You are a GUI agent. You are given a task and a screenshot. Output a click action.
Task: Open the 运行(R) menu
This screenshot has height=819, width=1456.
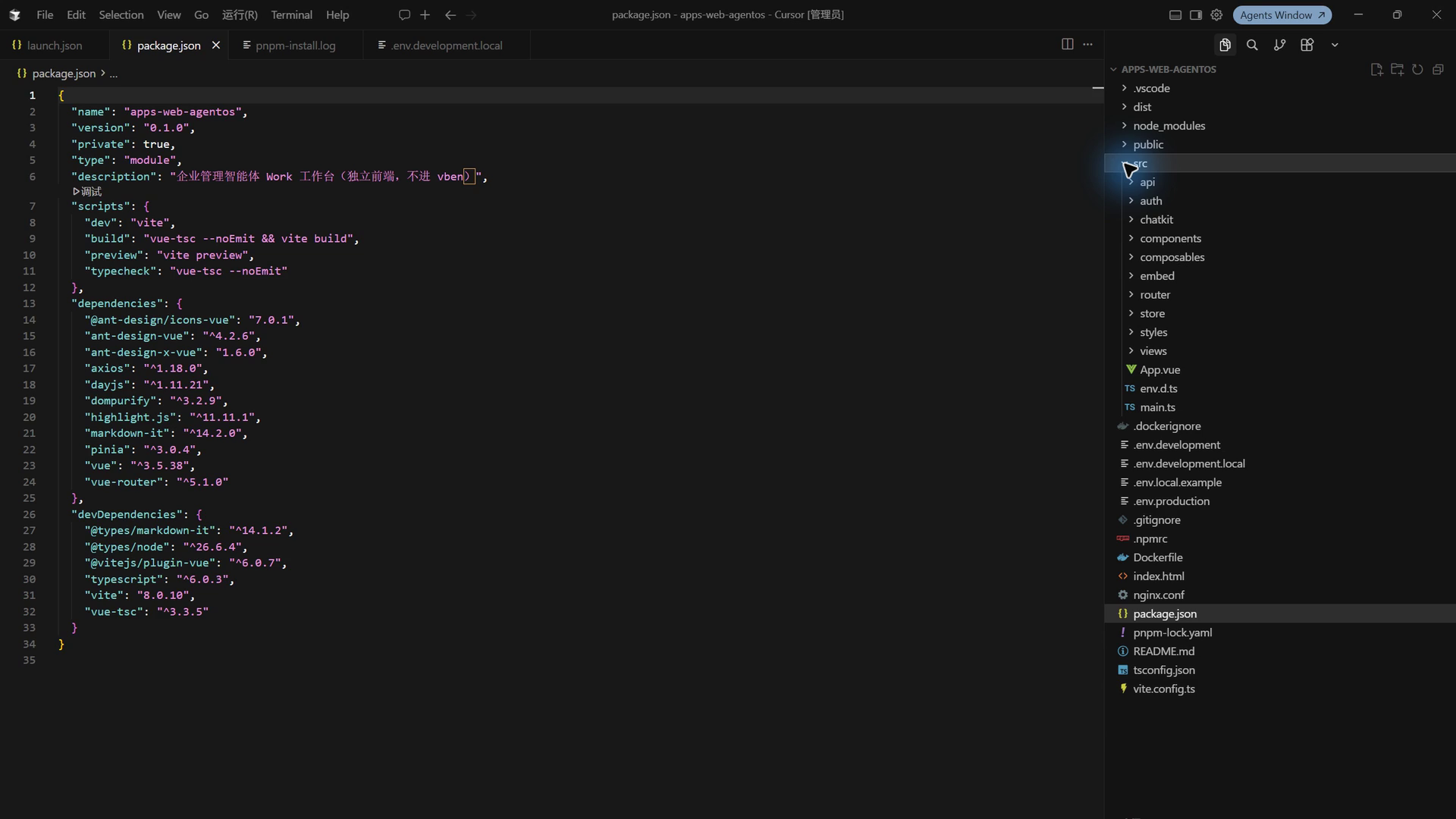[x=240, y=15]
